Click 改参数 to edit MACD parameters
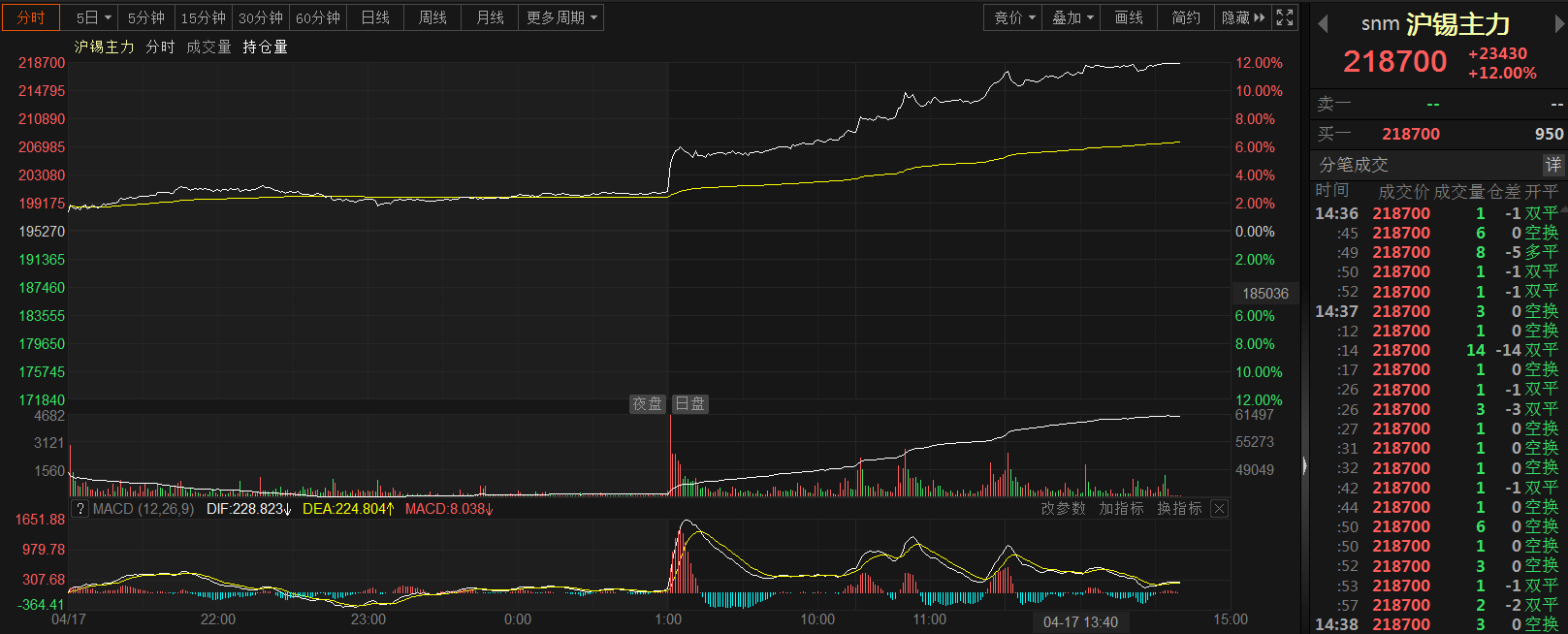Screen dimensions: 1568x634 click(x=1064, y=509)
